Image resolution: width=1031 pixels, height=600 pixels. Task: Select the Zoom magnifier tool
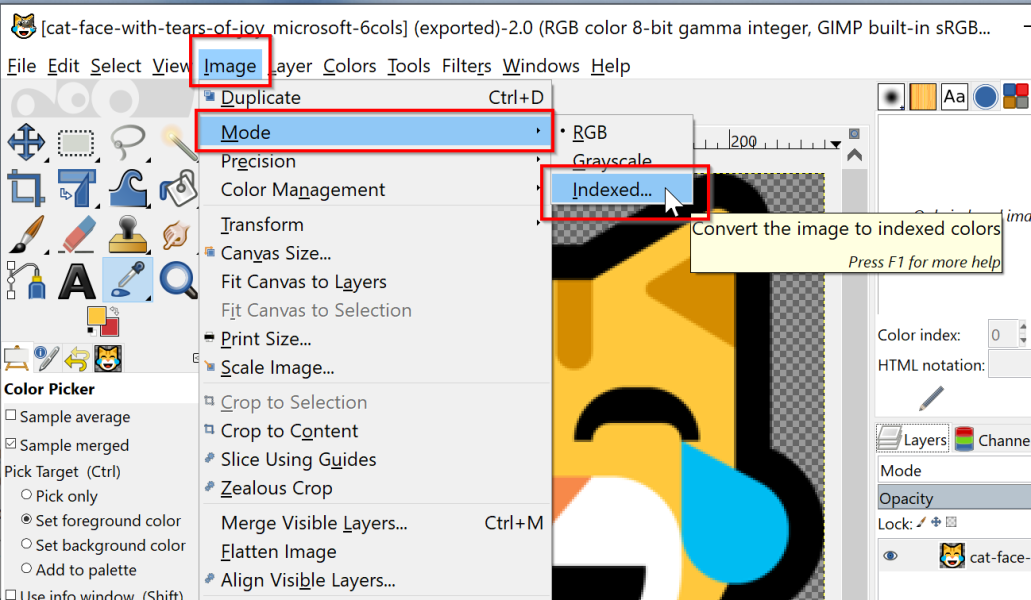point(179,281)
